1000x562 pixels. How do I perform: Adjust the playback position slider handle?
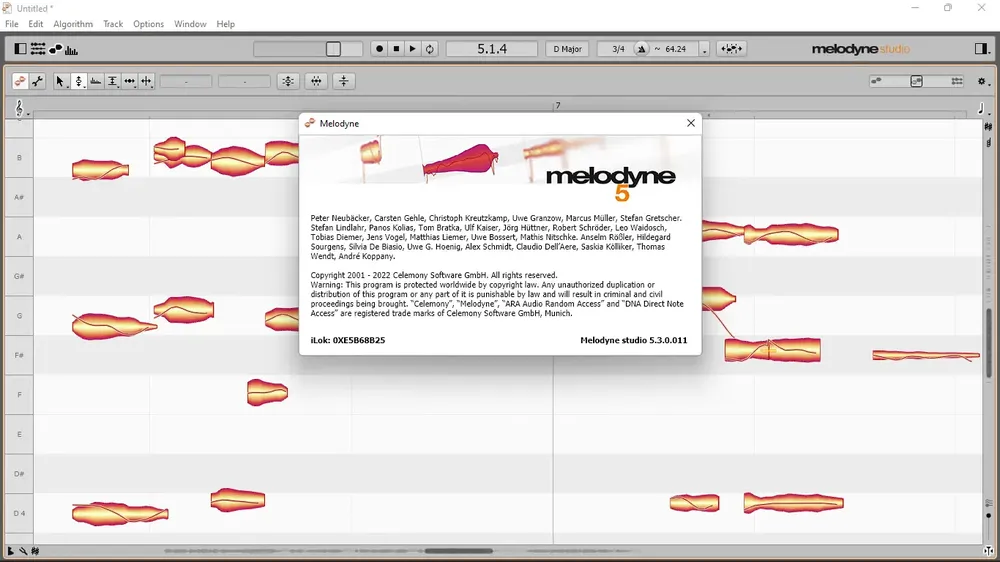[x=333, y=48]
